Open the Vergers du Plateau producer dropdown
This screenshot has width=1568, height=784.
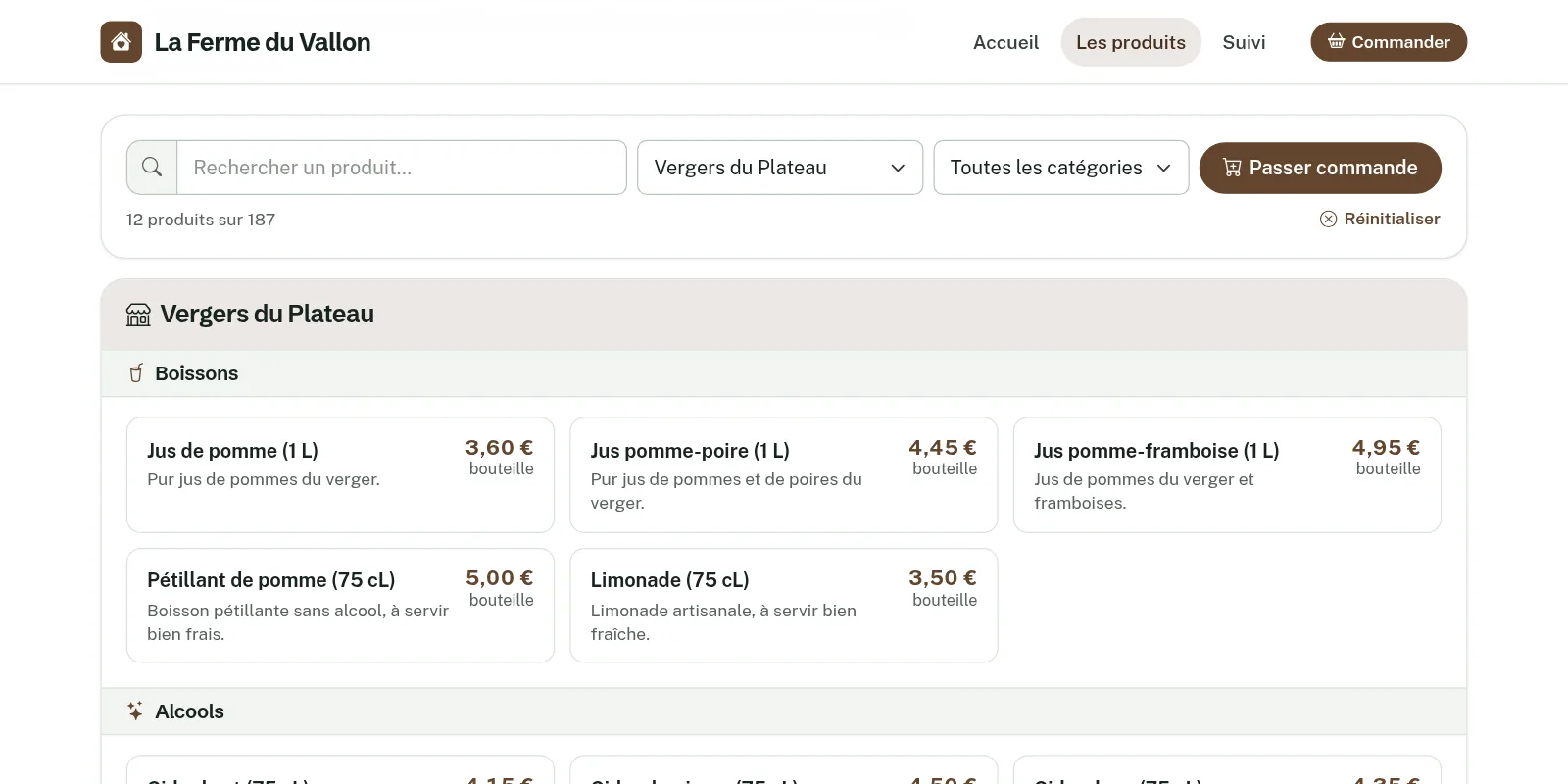click(x=780, y=168)
